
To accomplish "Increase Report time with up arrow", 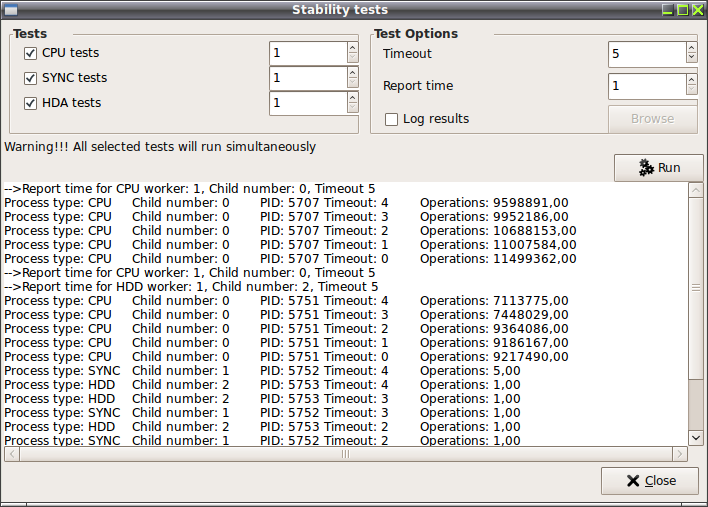I will point(691,80).
